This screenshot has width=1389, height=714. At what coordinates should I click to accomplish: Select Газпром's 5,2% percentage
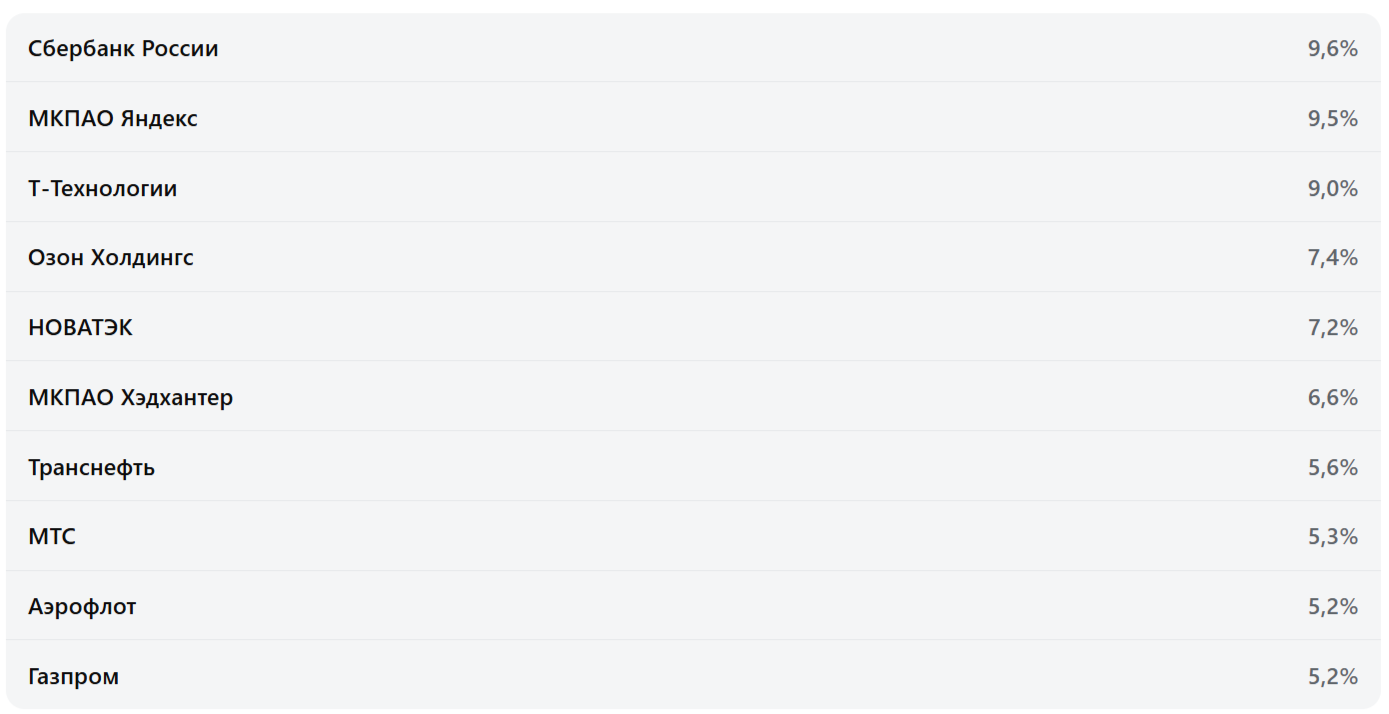click(x=1332, y=677)
